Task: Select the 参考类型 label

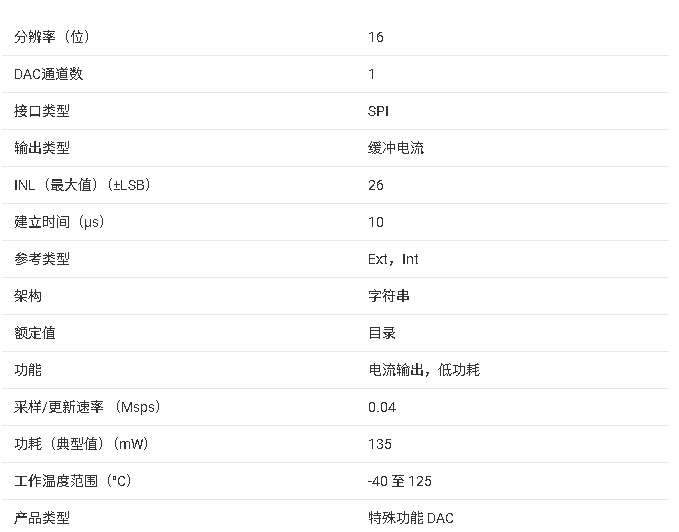Action: (x=42, y=259)
